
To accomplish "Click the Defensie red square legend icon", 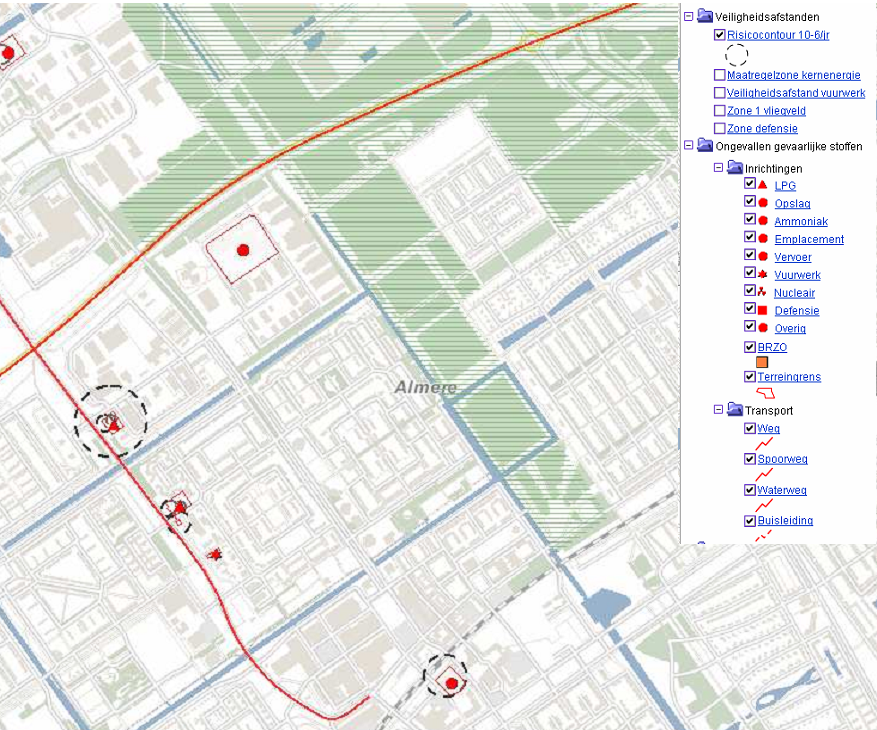I will coord(762,310).
